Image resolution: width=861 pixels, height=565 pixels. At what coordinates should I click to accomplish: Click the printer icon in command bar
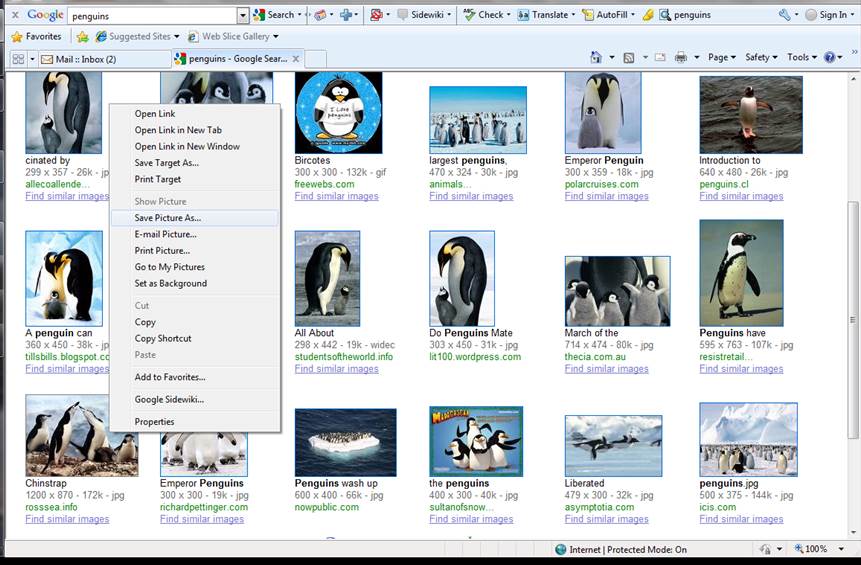click(680, 58)
